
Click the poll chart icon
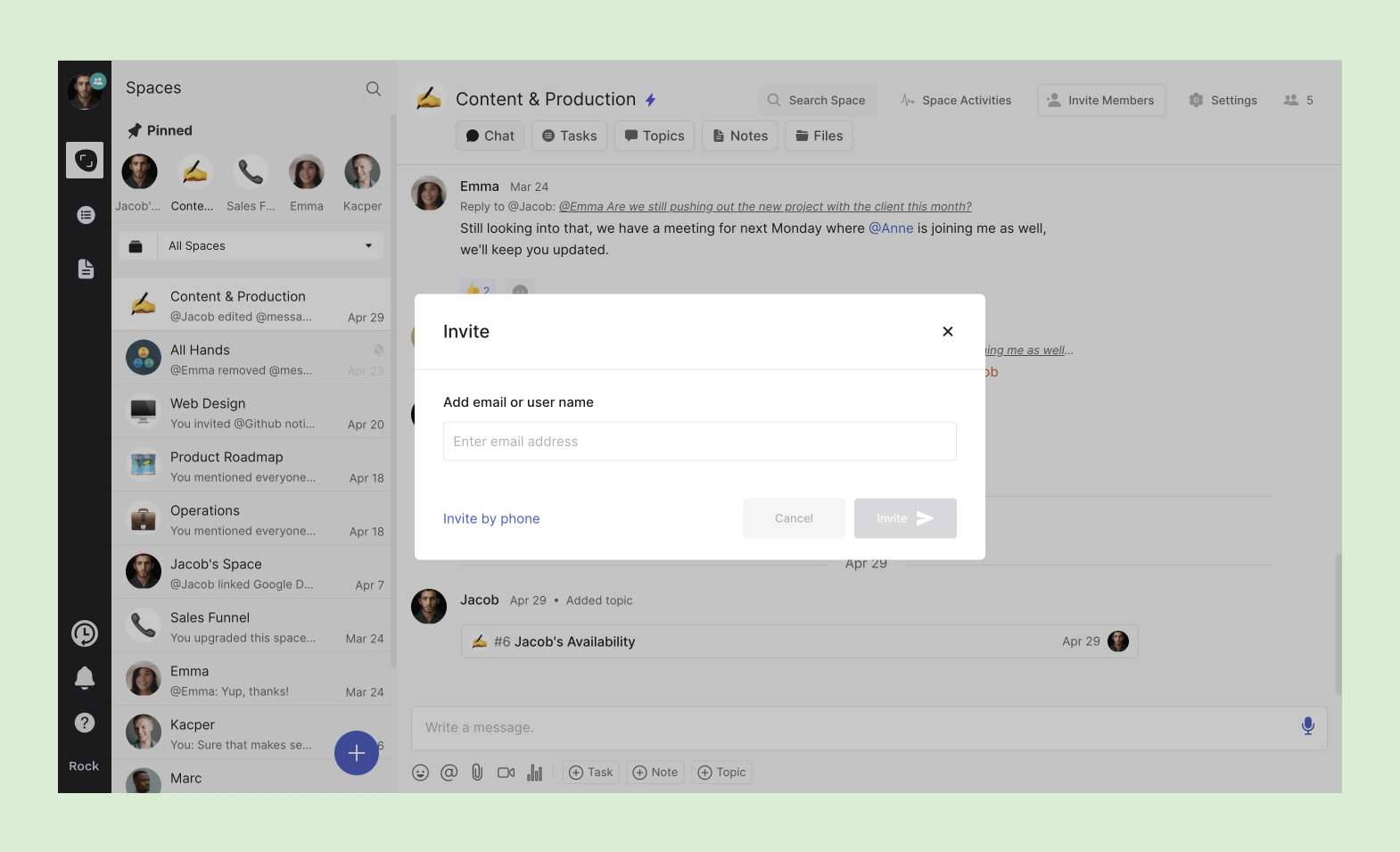534,773
